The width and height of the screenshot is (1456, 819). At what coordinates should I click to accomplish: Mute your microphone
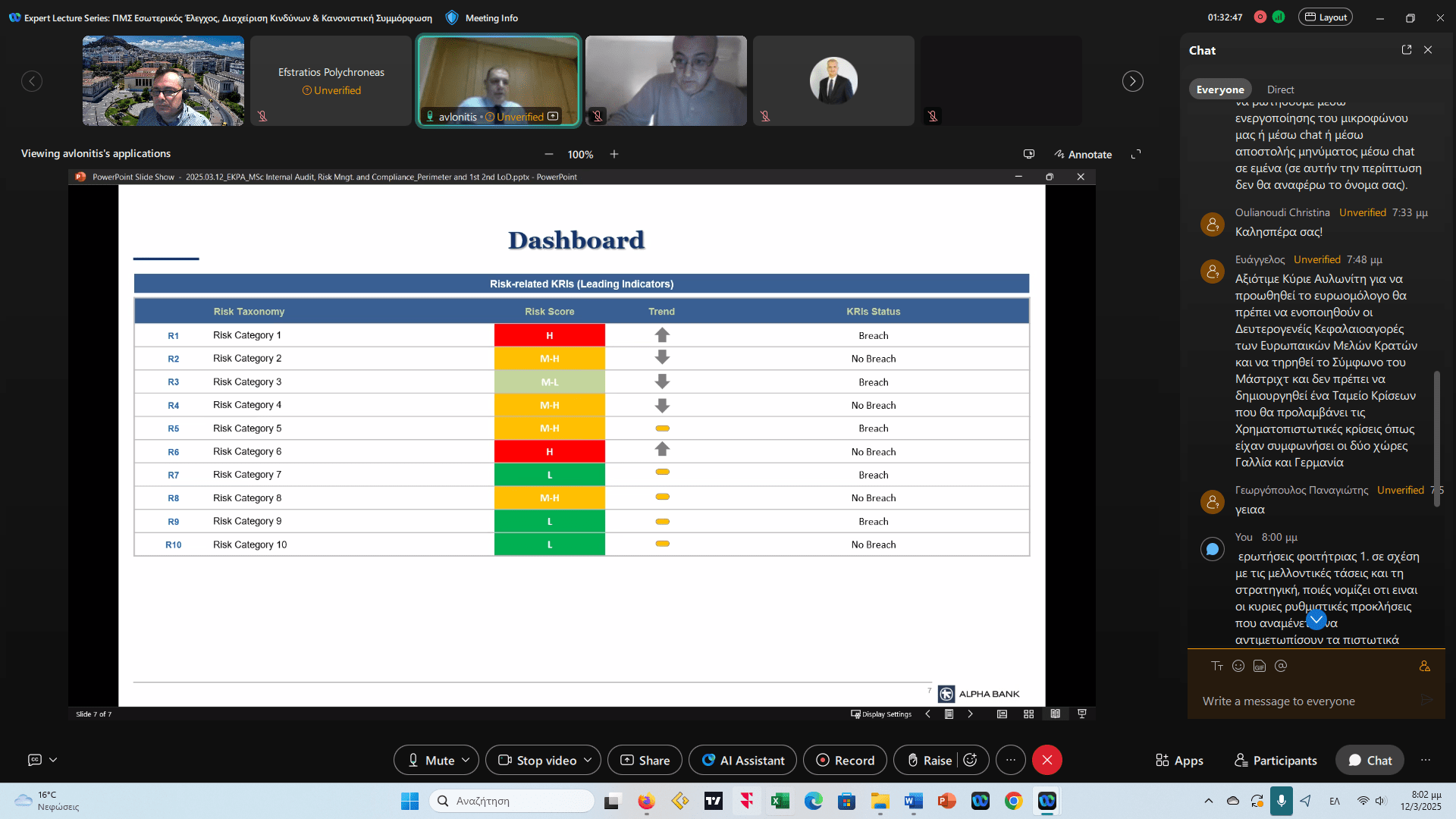pyautogui.click(x=430, y=760)
